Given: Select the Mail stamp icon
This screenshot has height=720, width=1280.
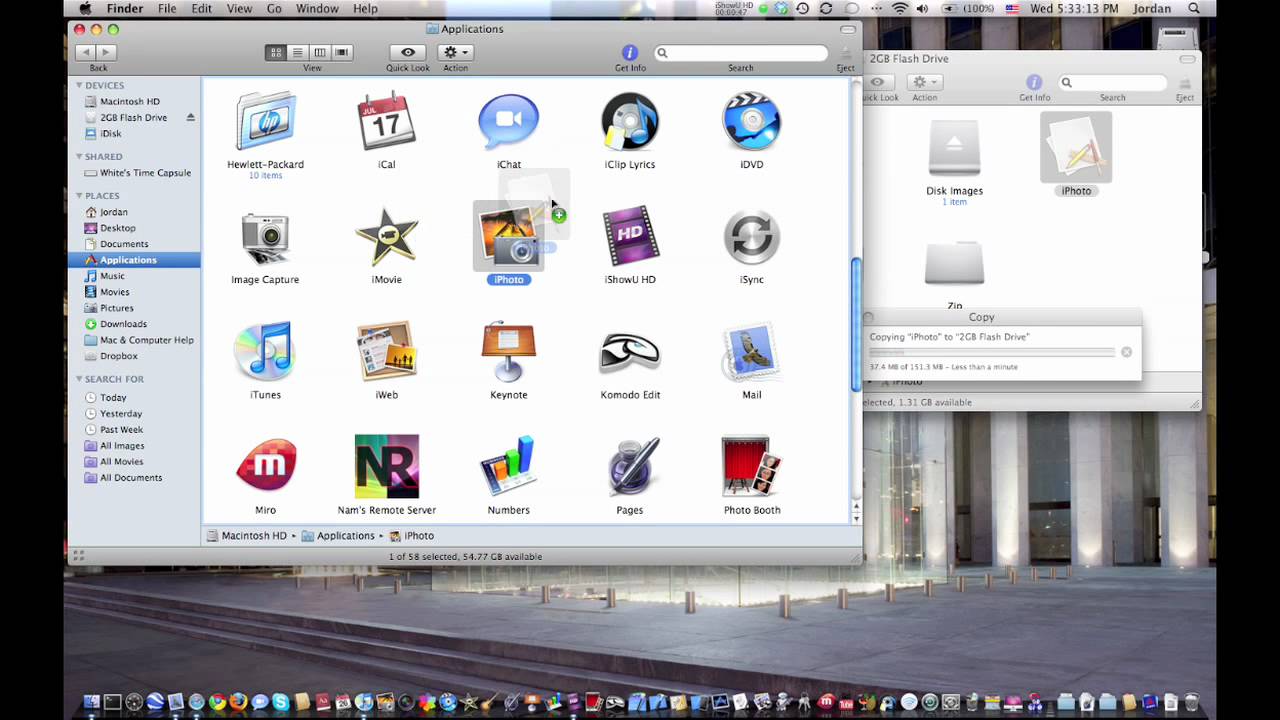Looking at the screenshot, I should coord(752,352).
